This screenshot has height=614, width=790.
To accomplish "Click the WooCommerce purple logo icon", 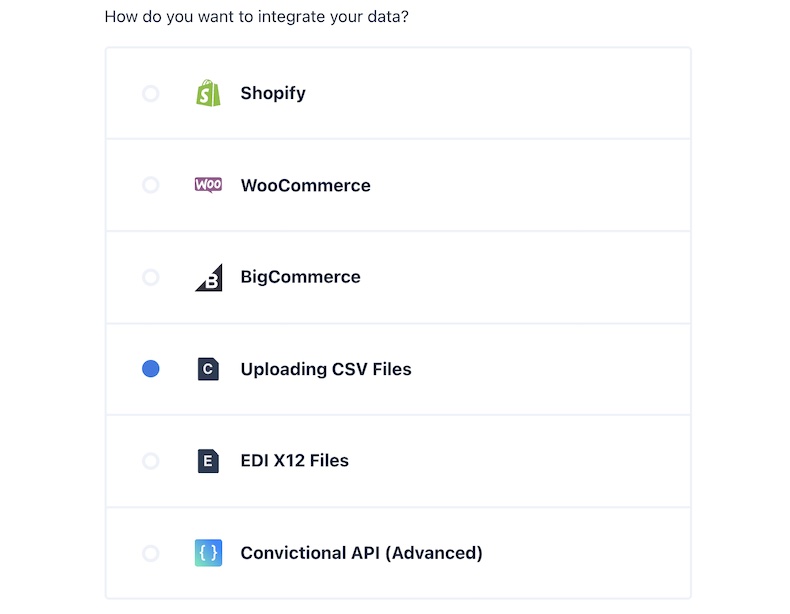I will [208, 185].
